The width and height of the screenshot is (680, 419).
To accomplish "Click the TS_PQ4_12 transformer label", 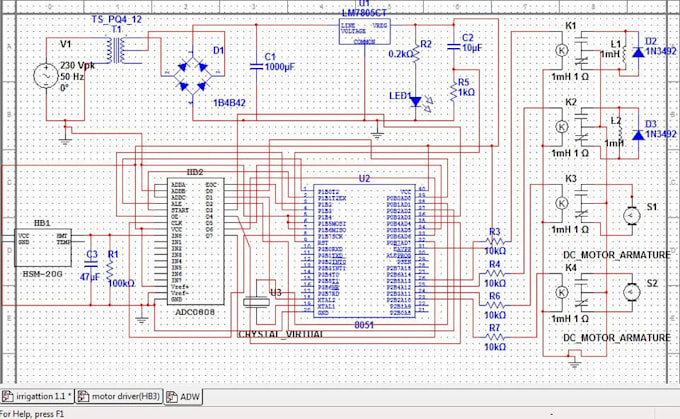I will pyautogui.click(x=116, y=20).
